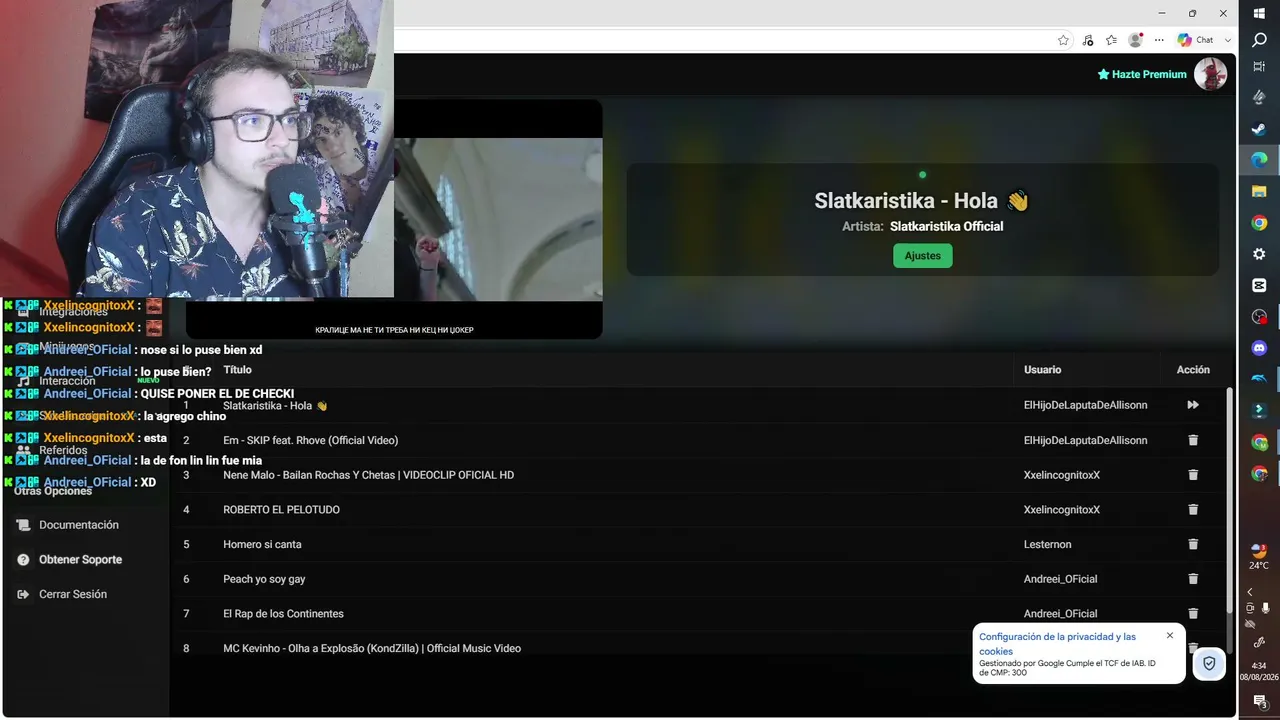Open Obtener Soporte in the sidebar
Screen dimensions: 1280x720
coord(80,560)
